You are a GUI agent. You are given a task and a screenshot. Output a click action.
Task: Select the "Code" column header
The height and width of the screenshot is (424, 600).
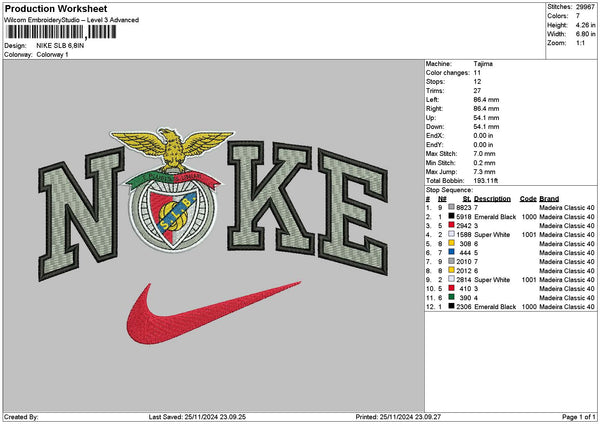click(x=528, y=199)
